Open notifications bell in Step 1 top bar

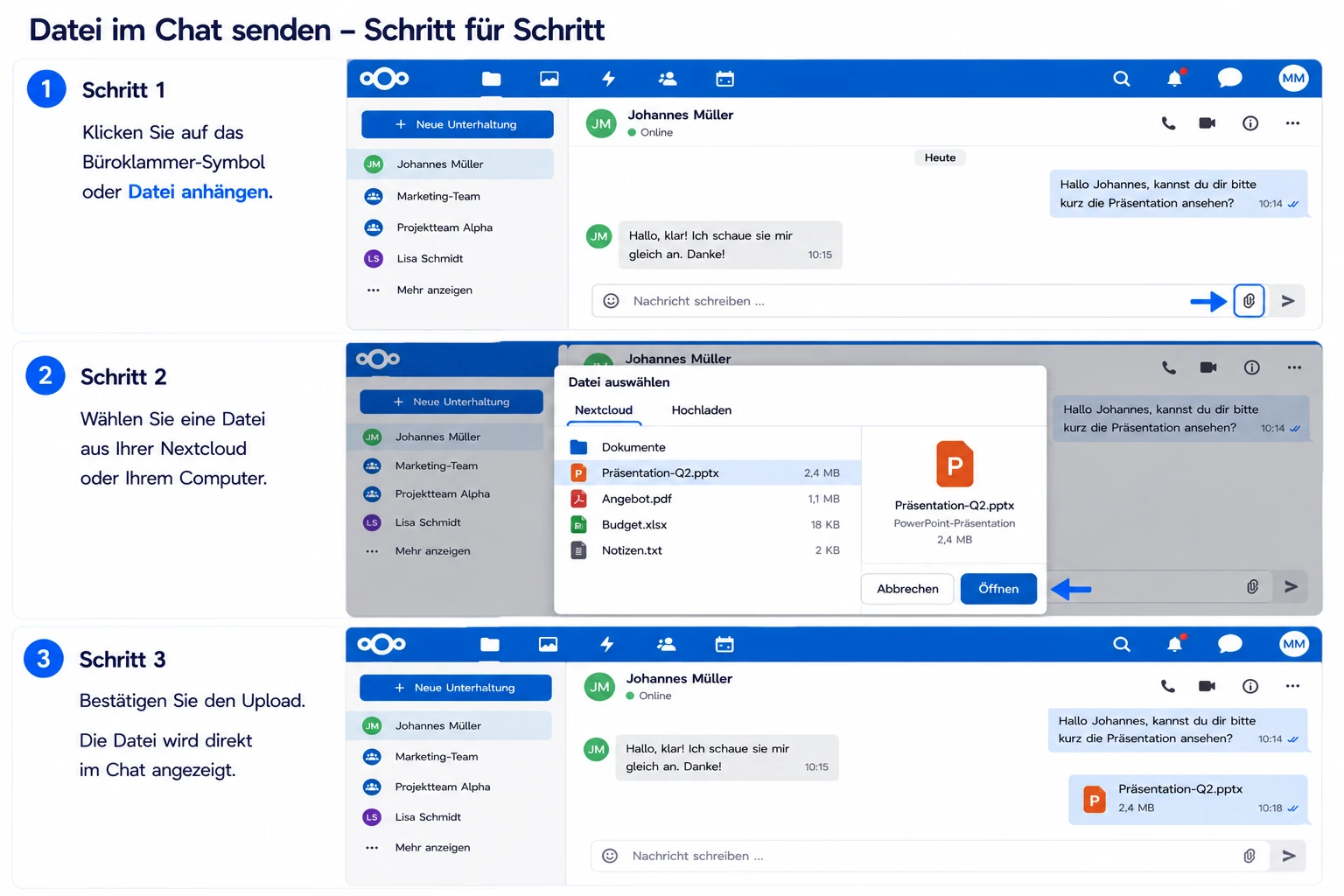click(x=1175, y=79)
